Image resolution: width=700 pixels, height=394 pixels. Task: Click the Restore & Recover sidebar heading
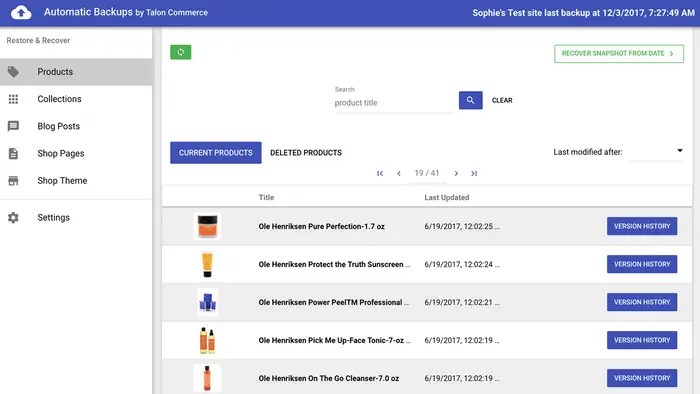point(38,40)
